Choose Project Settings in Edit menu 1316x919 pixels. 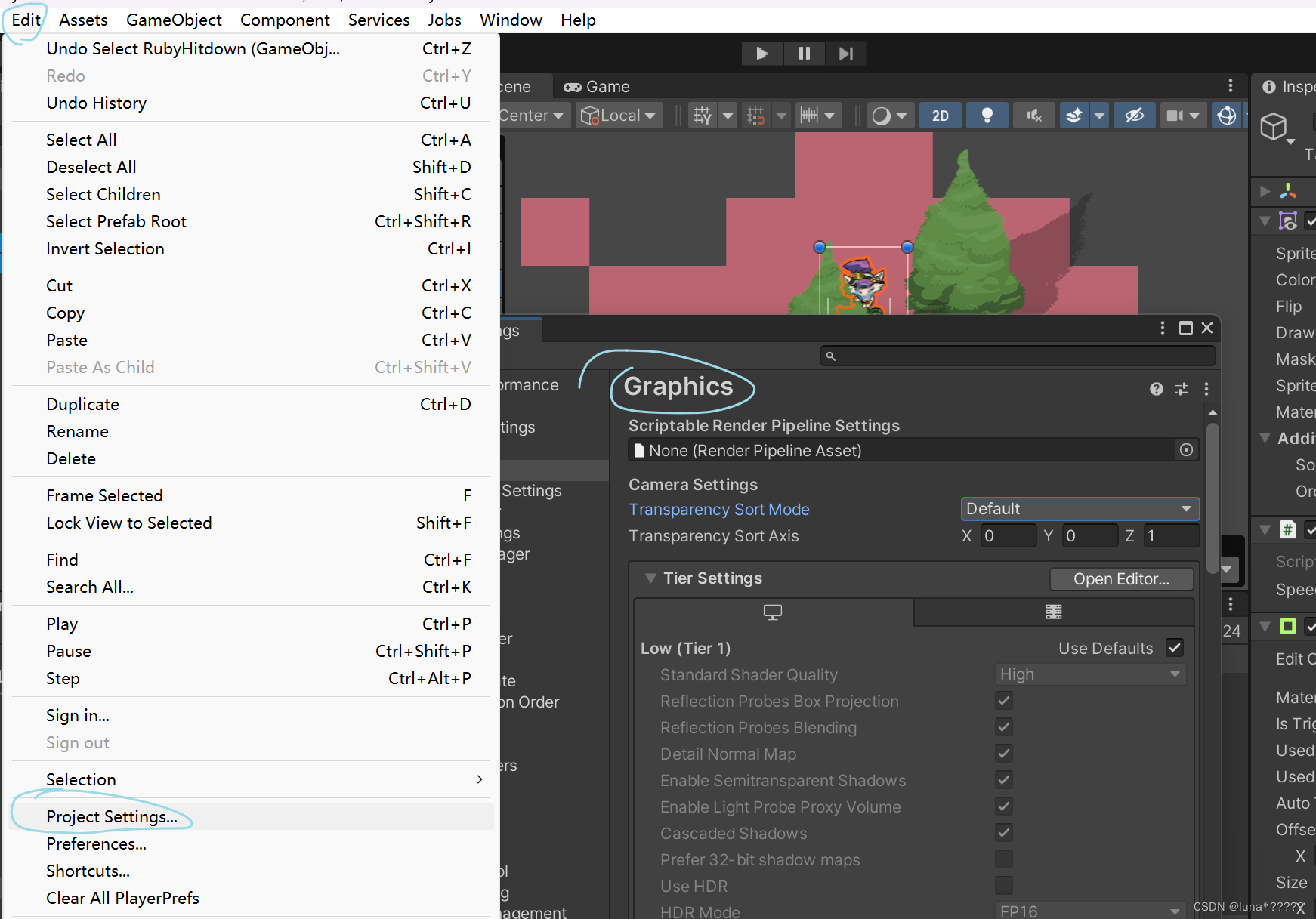[x=252, y=816]
